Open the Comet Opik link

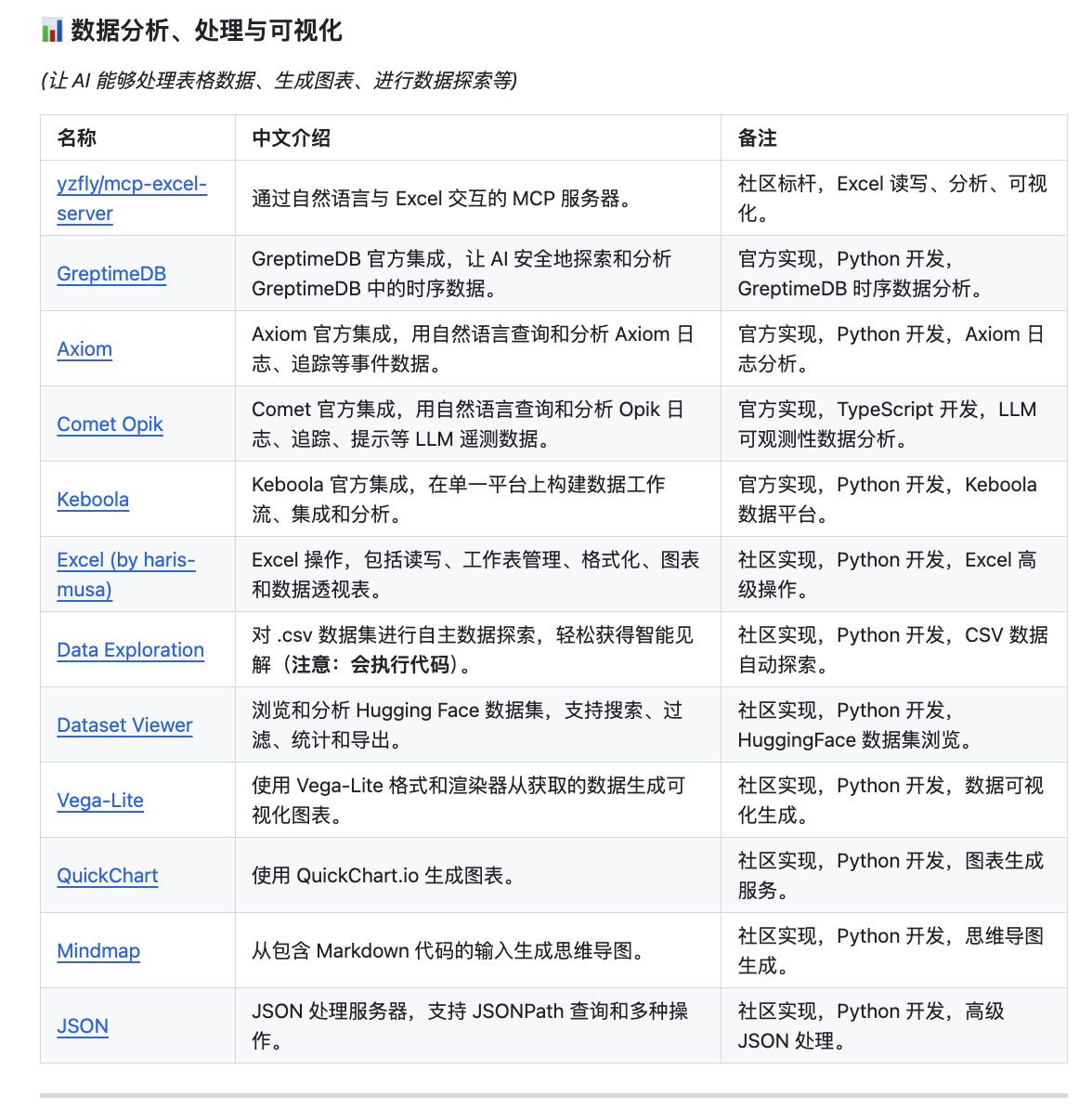click(110, 424)
